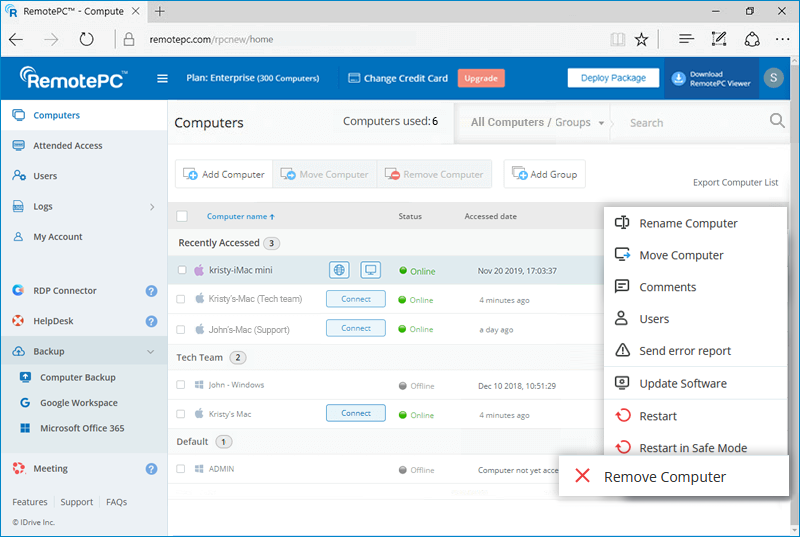800x537 pixels.
Task: Select the ADMIN computer checkbox
Action: (182, 469)
